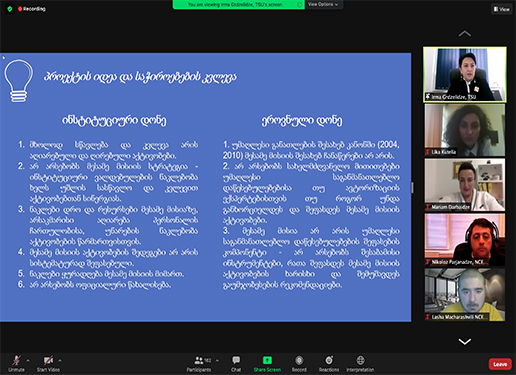This screenshot has width=516, height=375.
Task: Open the Chat panel
Action: click(x=236, y=360)
